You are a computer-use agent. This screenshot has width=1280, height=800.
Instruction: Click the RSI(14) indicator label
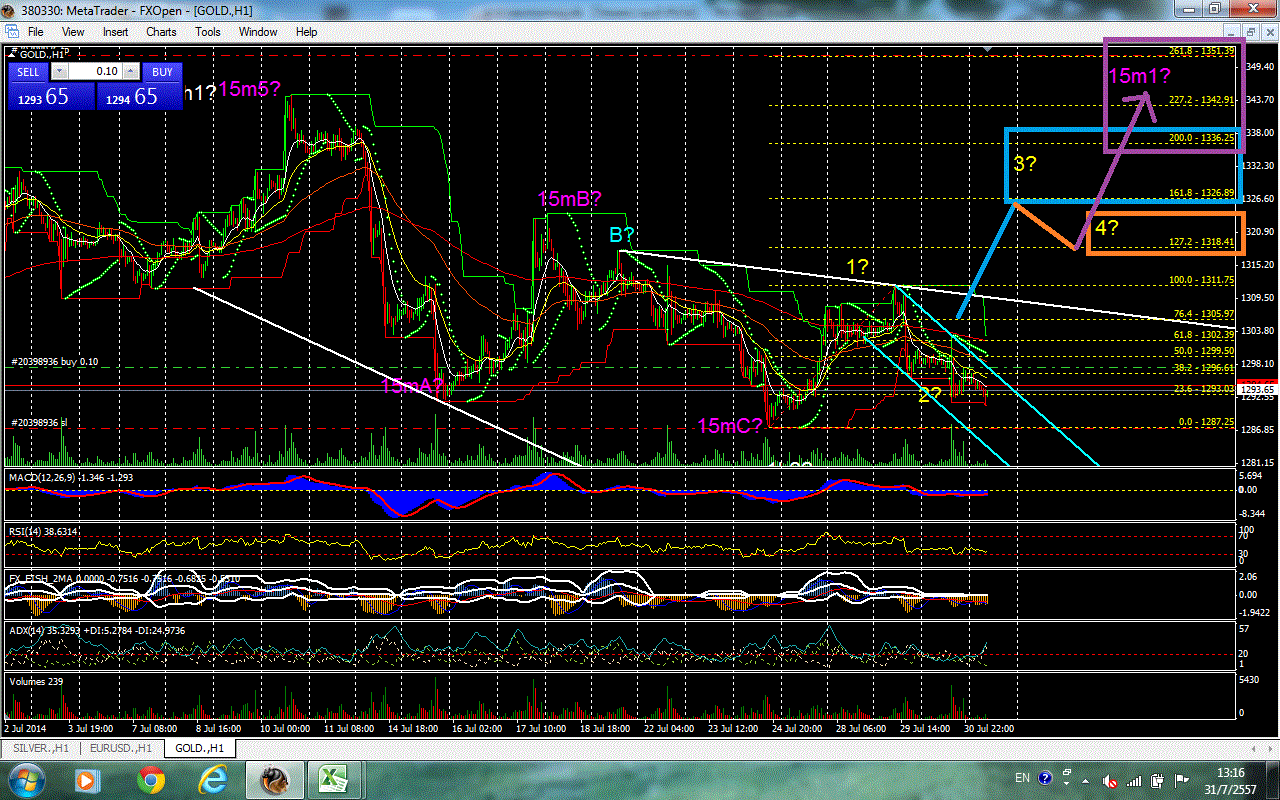[x=42, y=531]
